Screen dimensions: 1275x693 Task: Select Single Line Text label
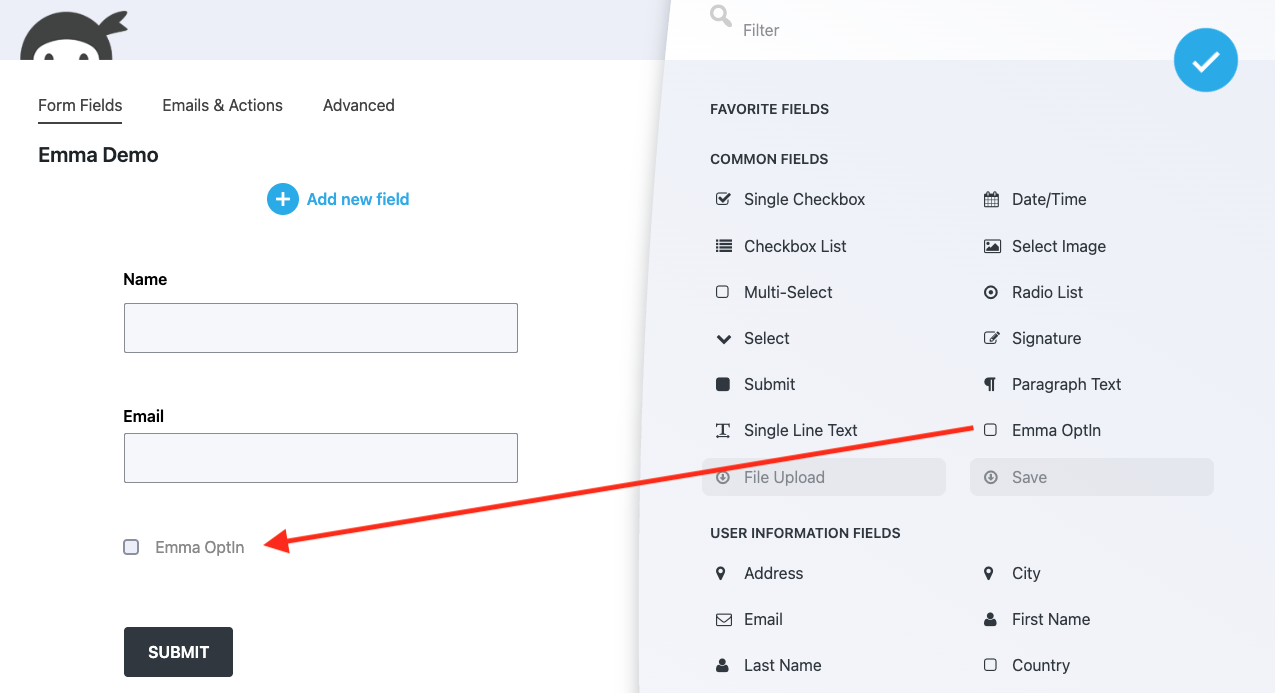click(x=801, y=430)
